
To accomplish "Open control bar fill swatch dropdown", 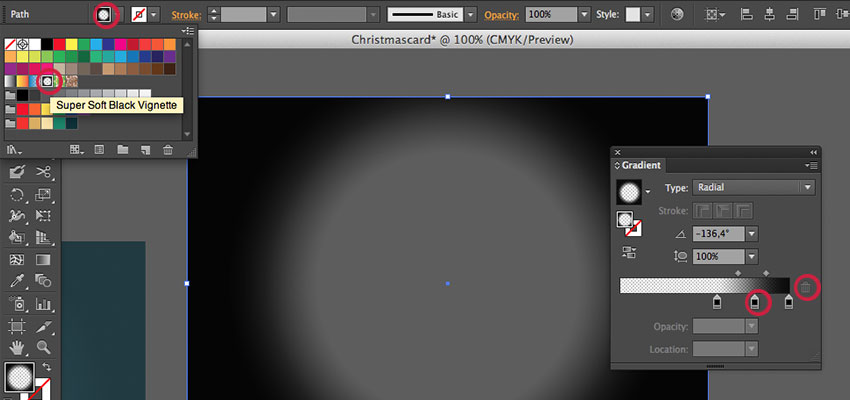I will click(x=117, y=15).
